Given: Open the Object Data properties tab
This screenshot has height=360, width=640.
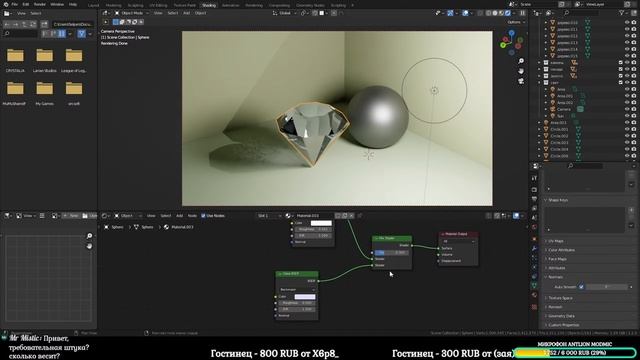Looking at the screenshot, I should (x=534, y=286).
